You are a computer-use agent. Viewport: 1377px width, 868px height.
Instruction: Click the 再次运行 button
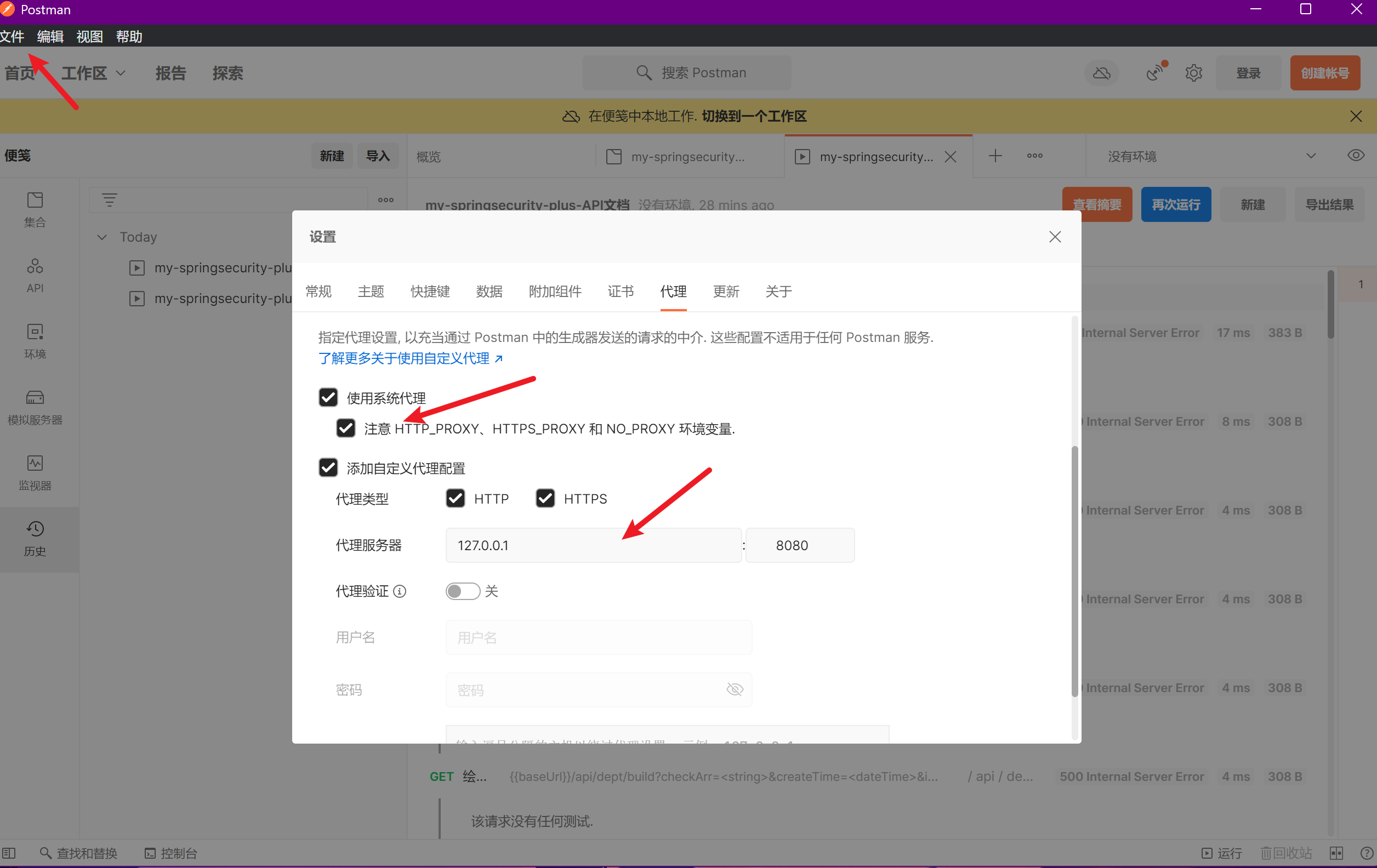[1175, 205]
